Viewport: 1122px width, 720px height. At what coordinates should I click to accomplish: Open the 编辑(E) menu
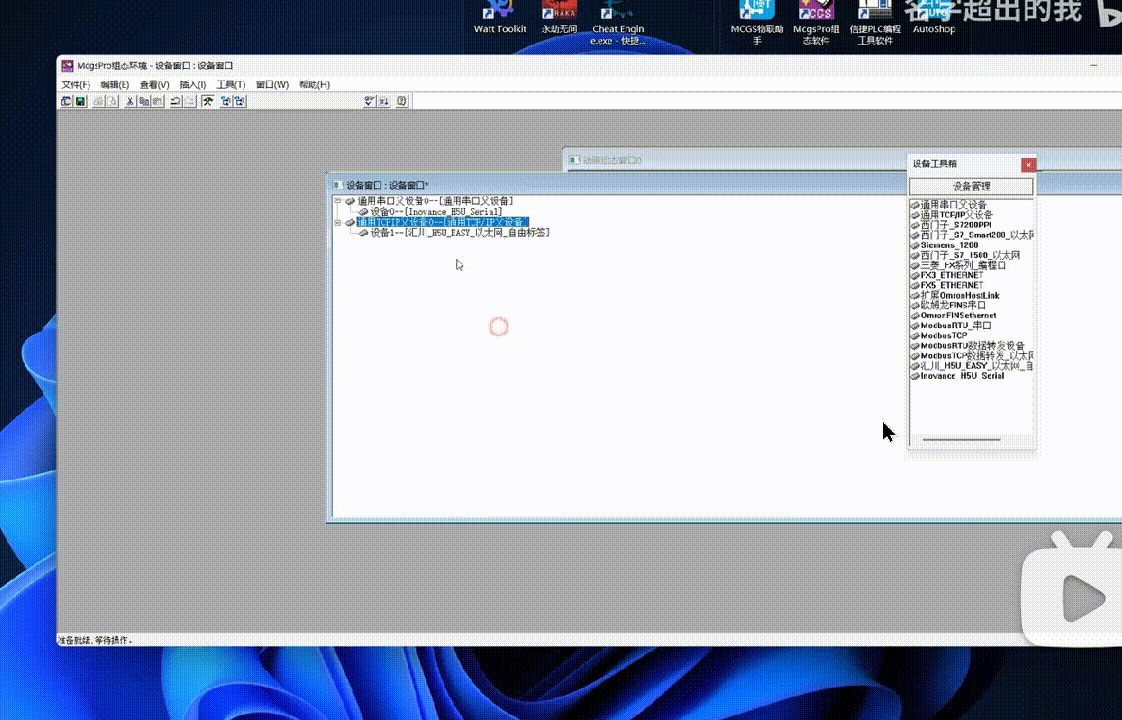[114, 84]
